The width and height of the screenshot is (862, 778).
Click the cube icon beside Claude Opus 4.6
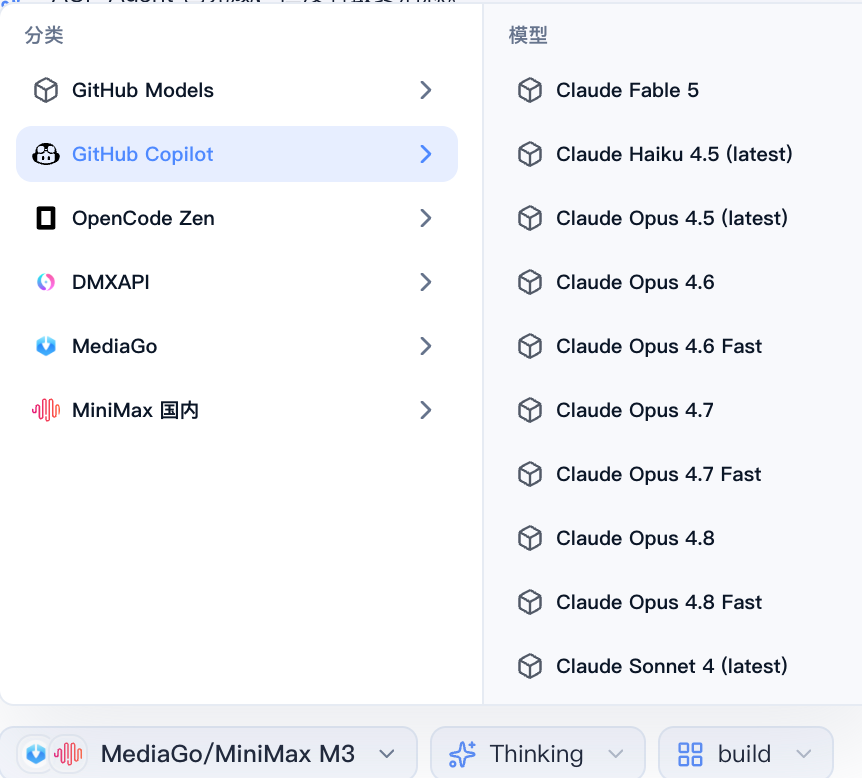[x=530, y=282]
